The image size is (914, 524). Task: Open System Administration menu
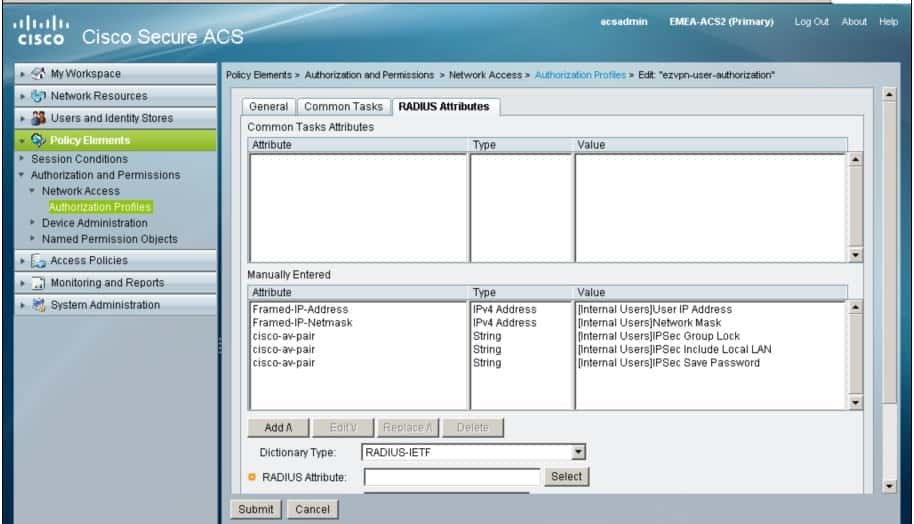[x=115, y=305]
